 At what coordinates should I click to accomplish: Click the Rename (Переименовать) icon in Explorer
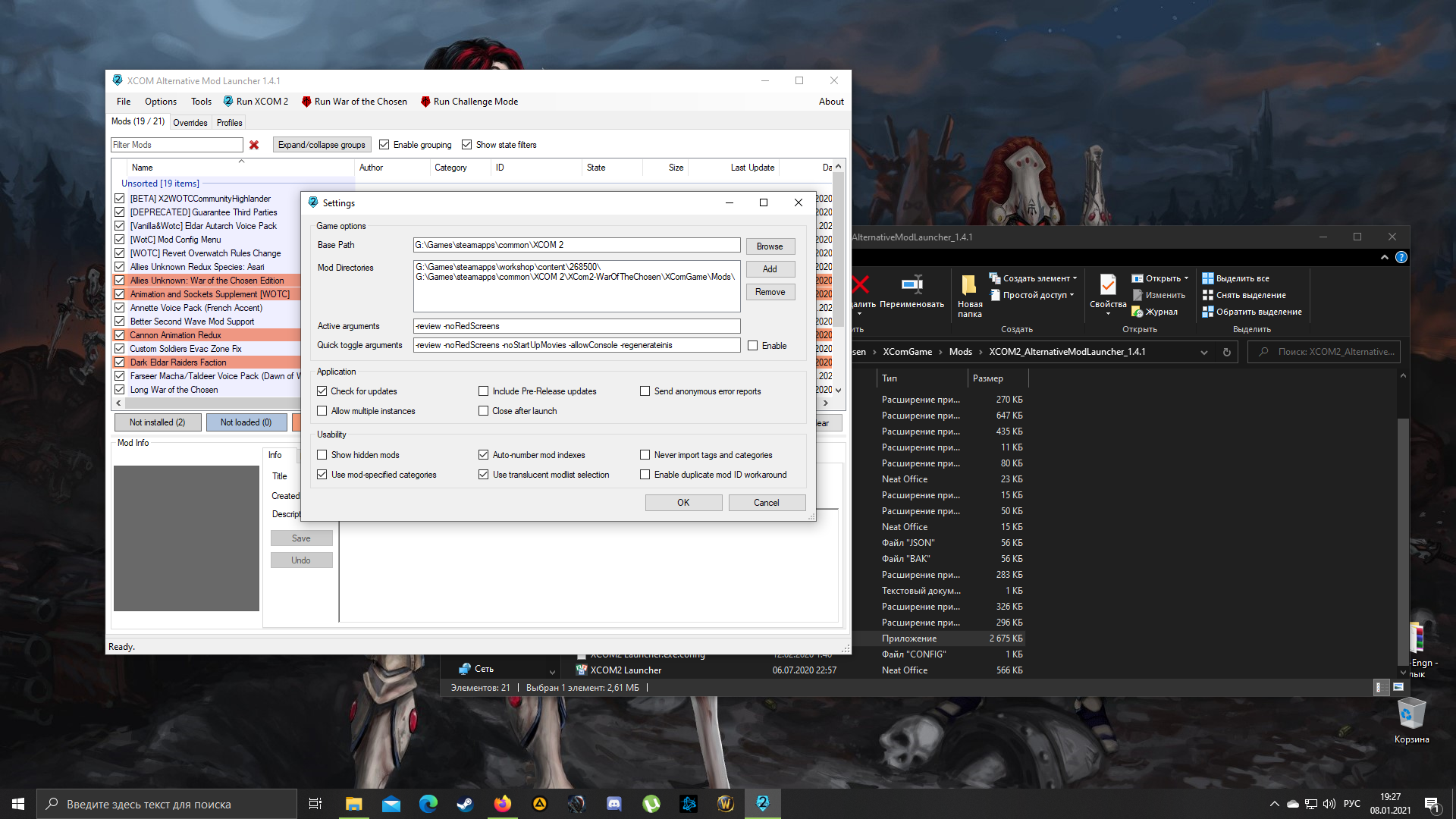click(x=912, y=285)
